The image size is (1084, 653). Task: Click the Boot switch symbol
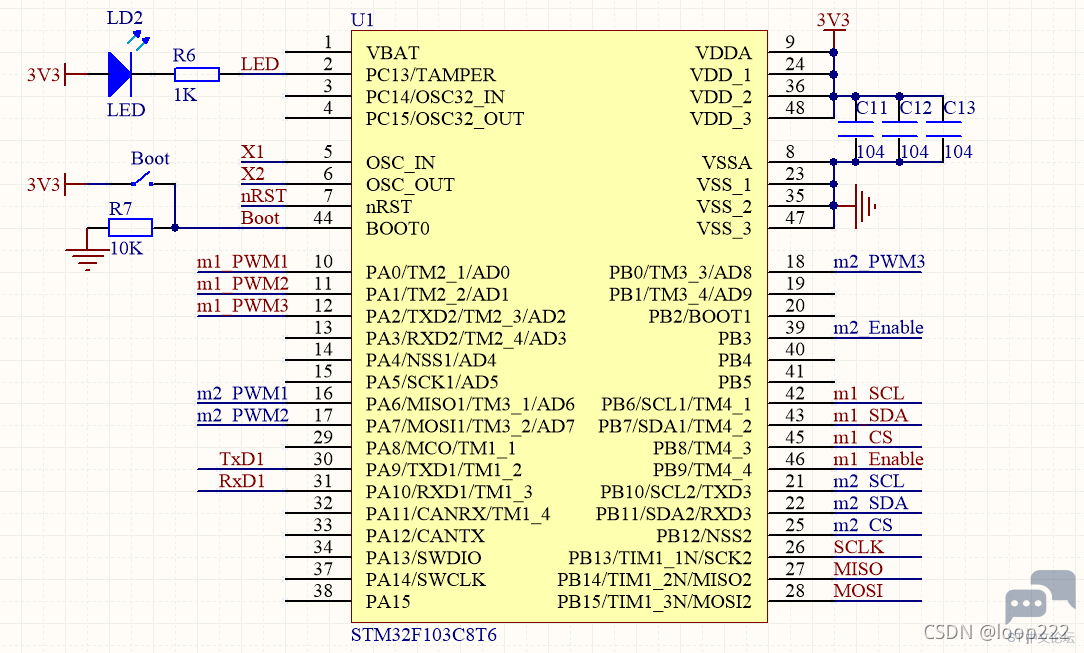[x=142, y=181]
